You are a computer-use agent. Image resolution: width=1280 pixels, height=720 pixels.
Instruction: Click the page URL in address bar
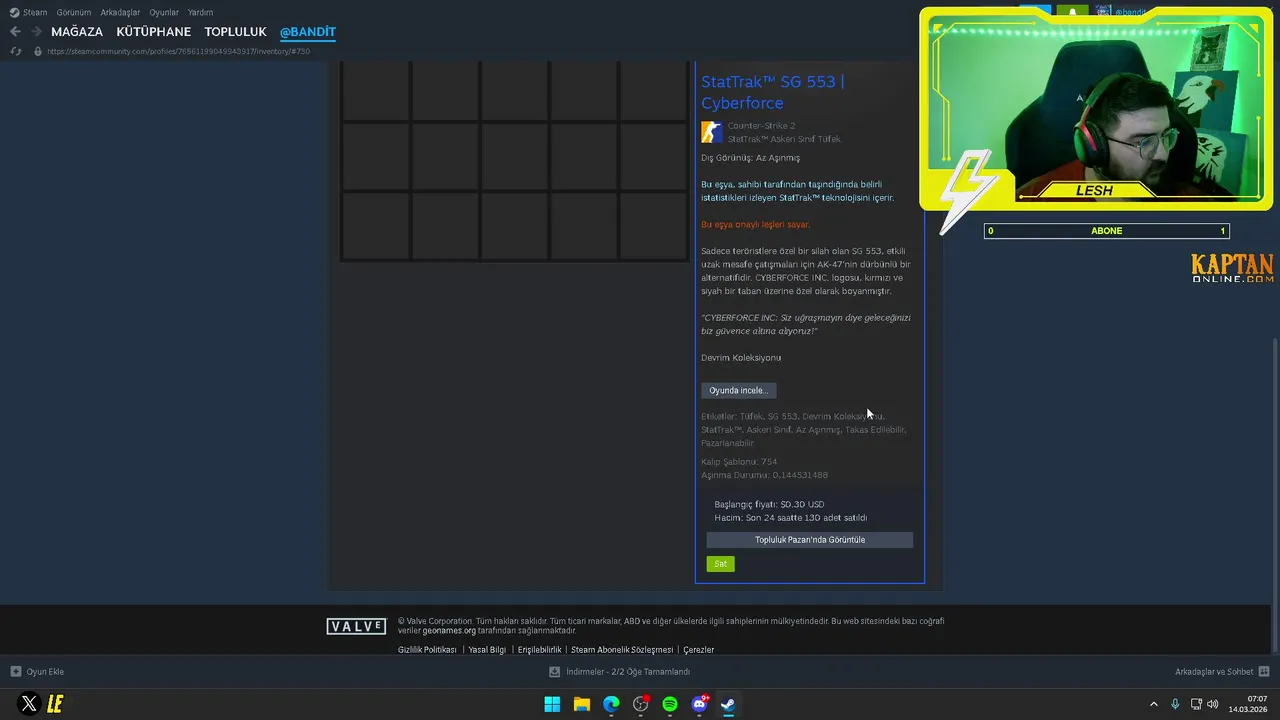tap(178, 51)
